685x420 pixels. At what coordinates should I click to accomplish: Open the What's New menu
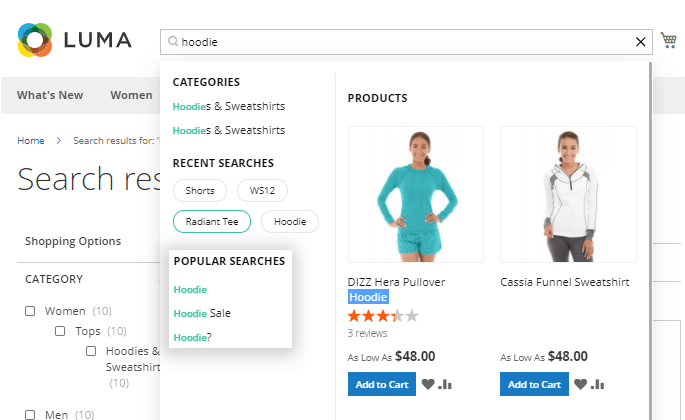pyautogui.click(x=50, y=95)
